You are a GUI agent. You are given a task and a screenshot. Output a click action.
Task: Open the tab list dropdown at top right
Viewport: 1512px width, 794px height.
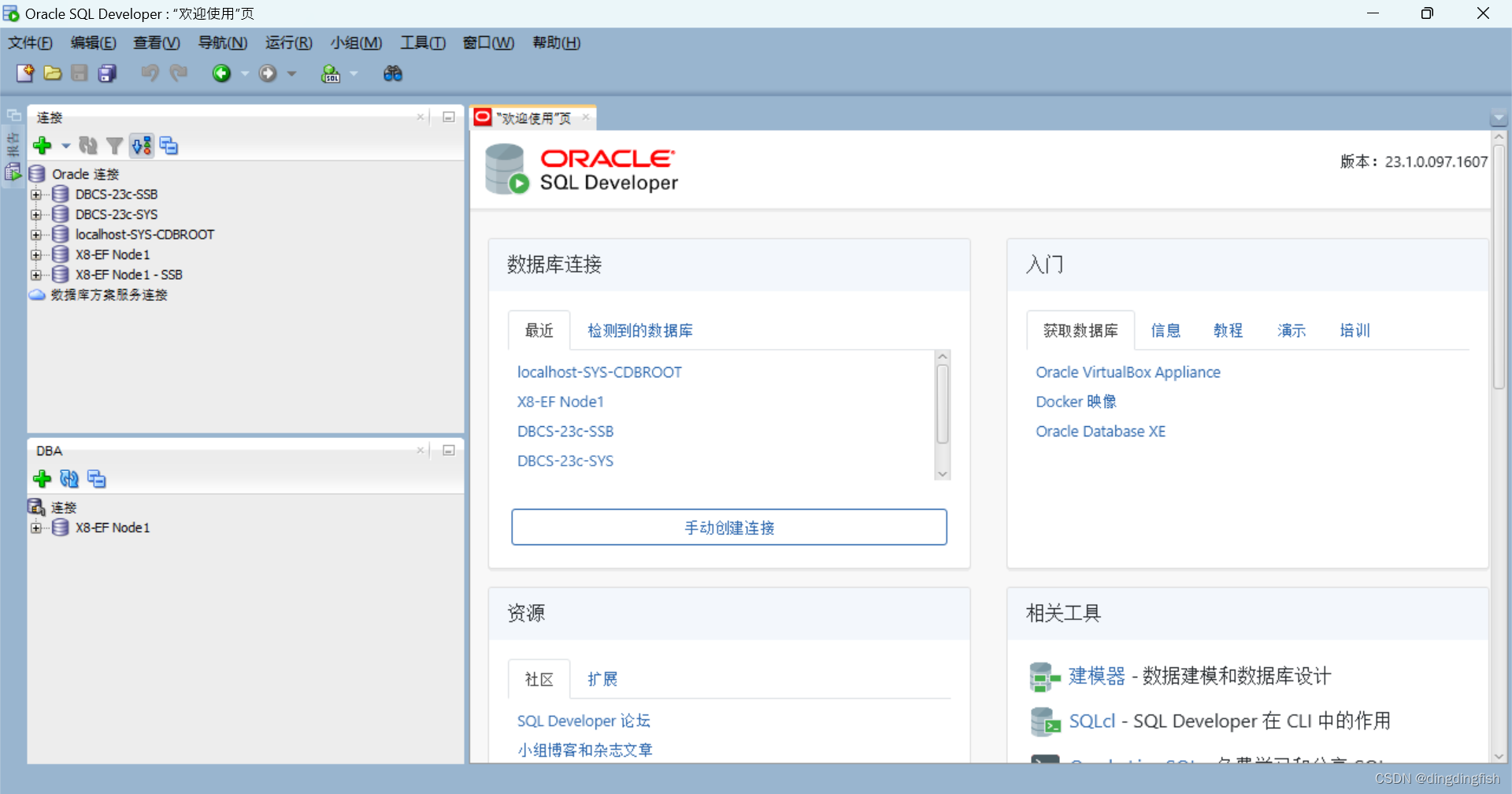1499,118
